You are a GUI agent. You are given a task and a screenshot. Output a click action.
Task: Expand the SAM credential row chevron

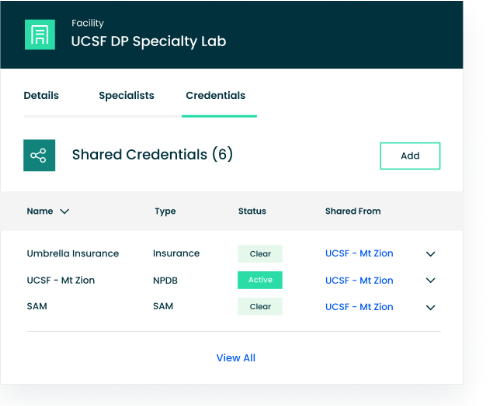[x=430, y=307]
